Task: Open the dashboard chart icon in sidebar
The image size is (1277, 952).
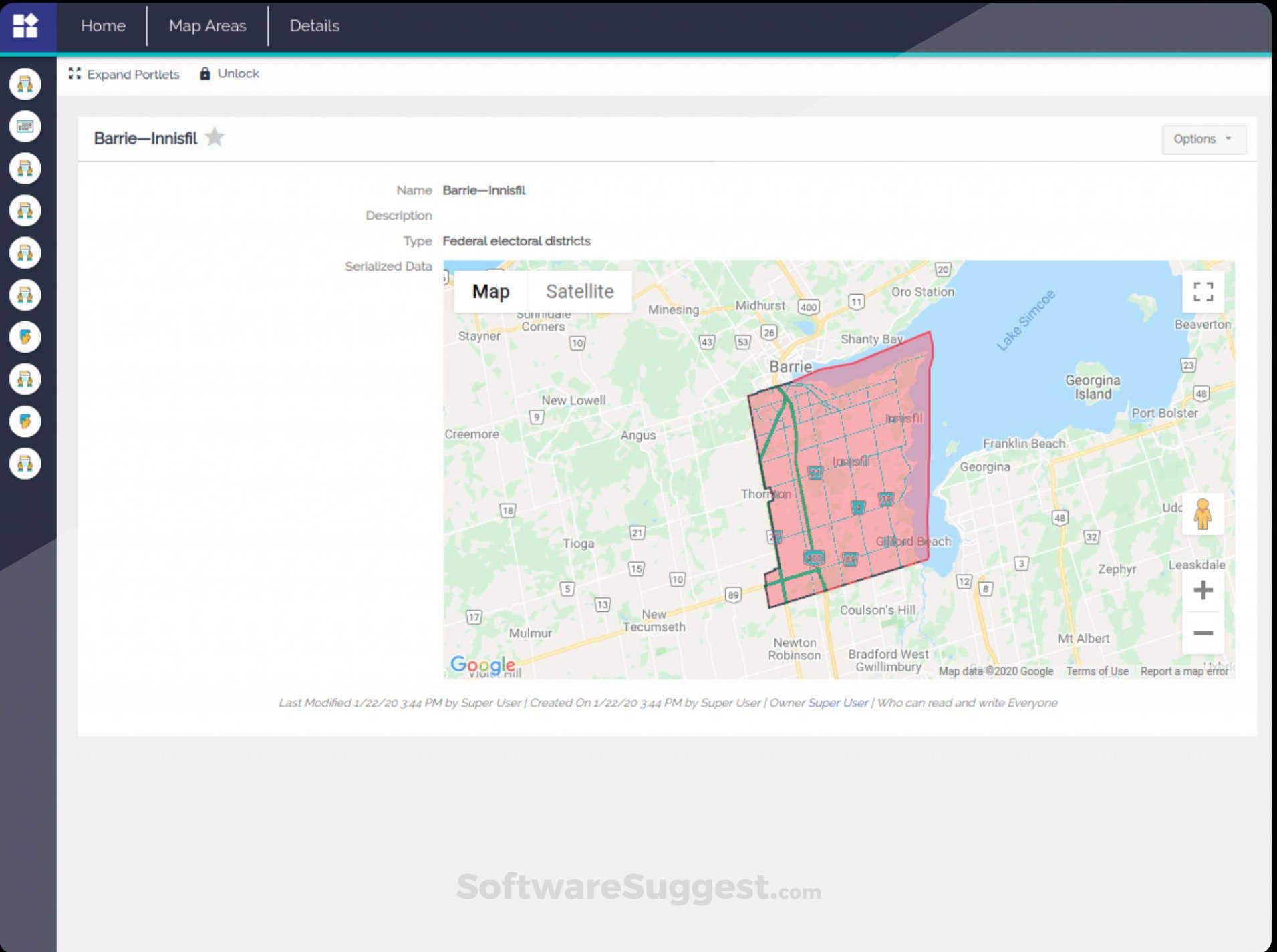Action: (x=25, y=126)
